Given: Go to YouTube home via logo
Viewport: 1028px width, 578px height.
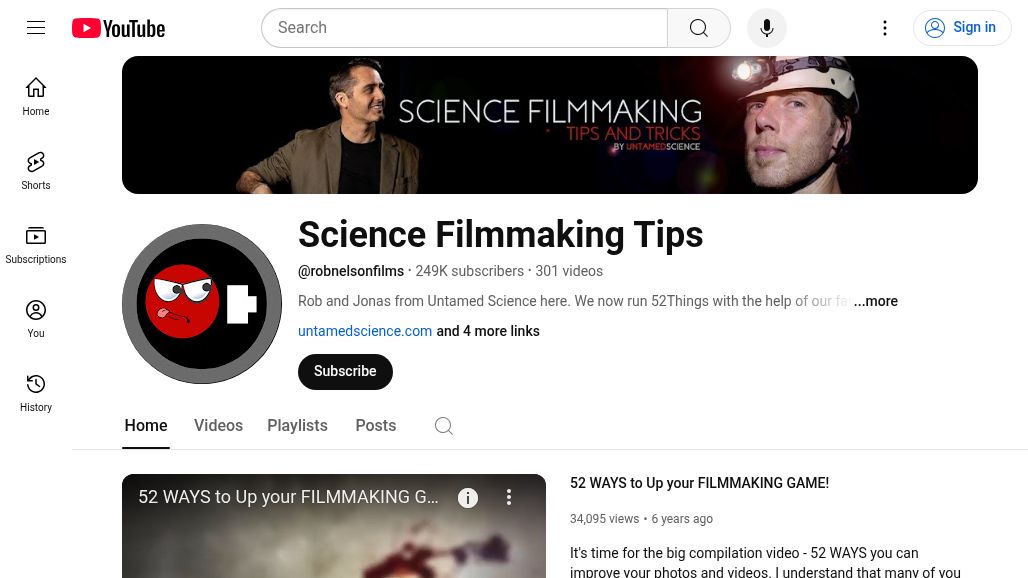Looking at the screenshot, I should pos(119,28).
